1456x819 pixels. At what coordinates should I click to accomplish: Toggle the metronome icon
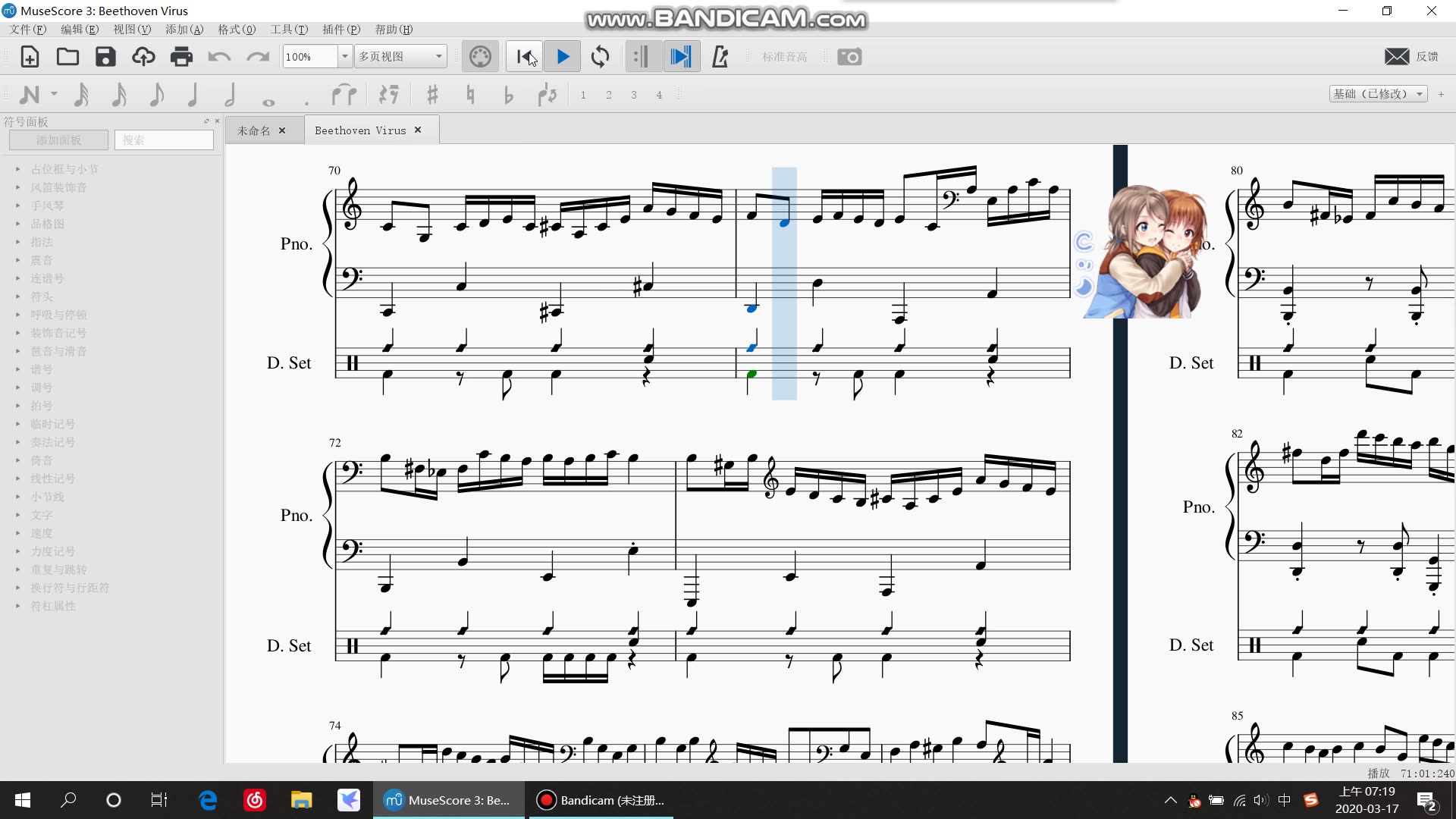[720, 57]
